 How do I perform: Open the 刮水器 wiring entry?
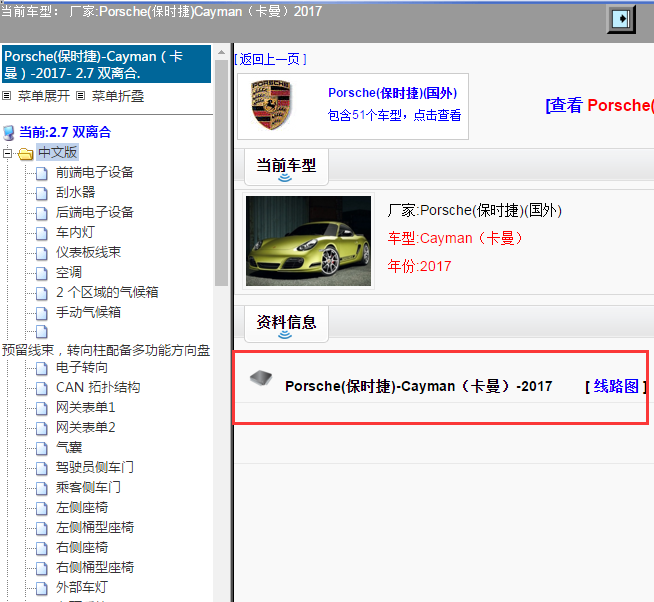click(75, 192)
